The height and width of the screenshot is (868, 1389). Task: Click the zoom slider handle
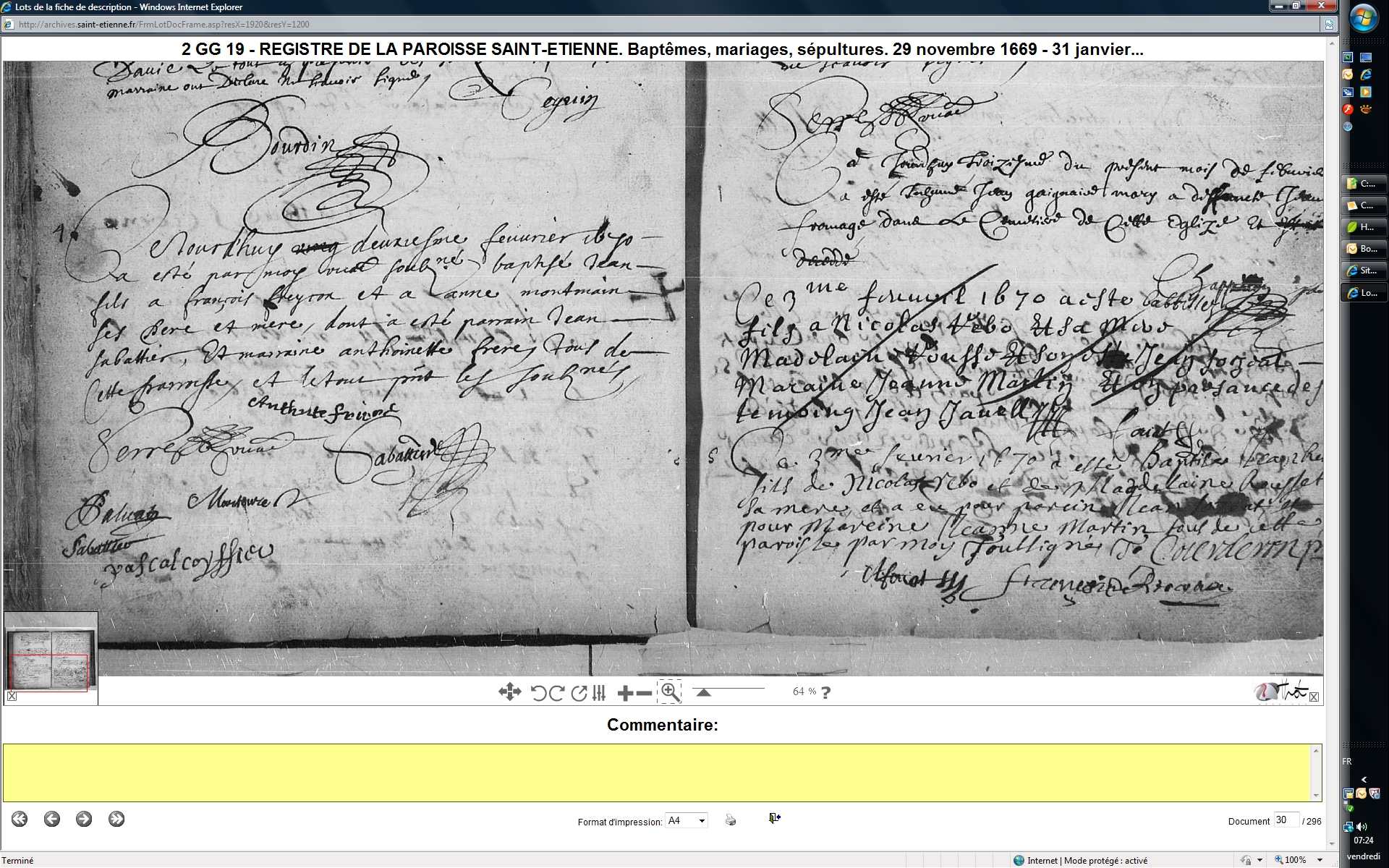[x=703, y=693]
